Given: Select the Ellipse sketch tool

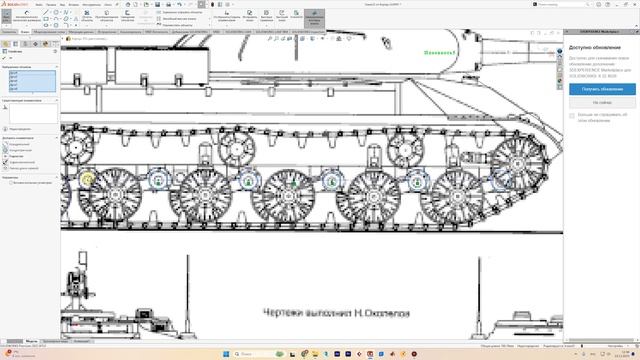Looking at the screenshot, I should click(x=66, y=19).
